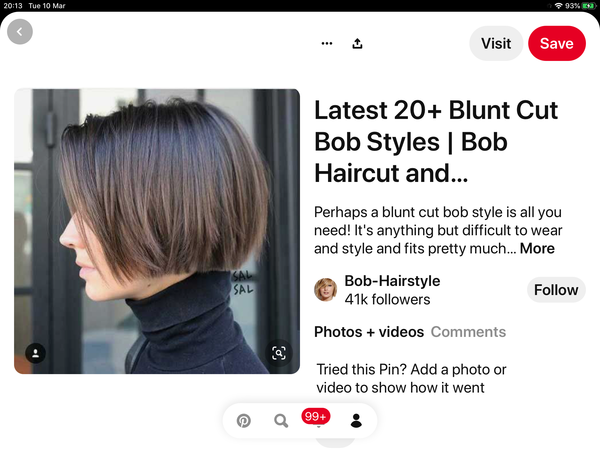
Task: Open the Bob-Hairstyle profile name link
Action: click(392, 281)
